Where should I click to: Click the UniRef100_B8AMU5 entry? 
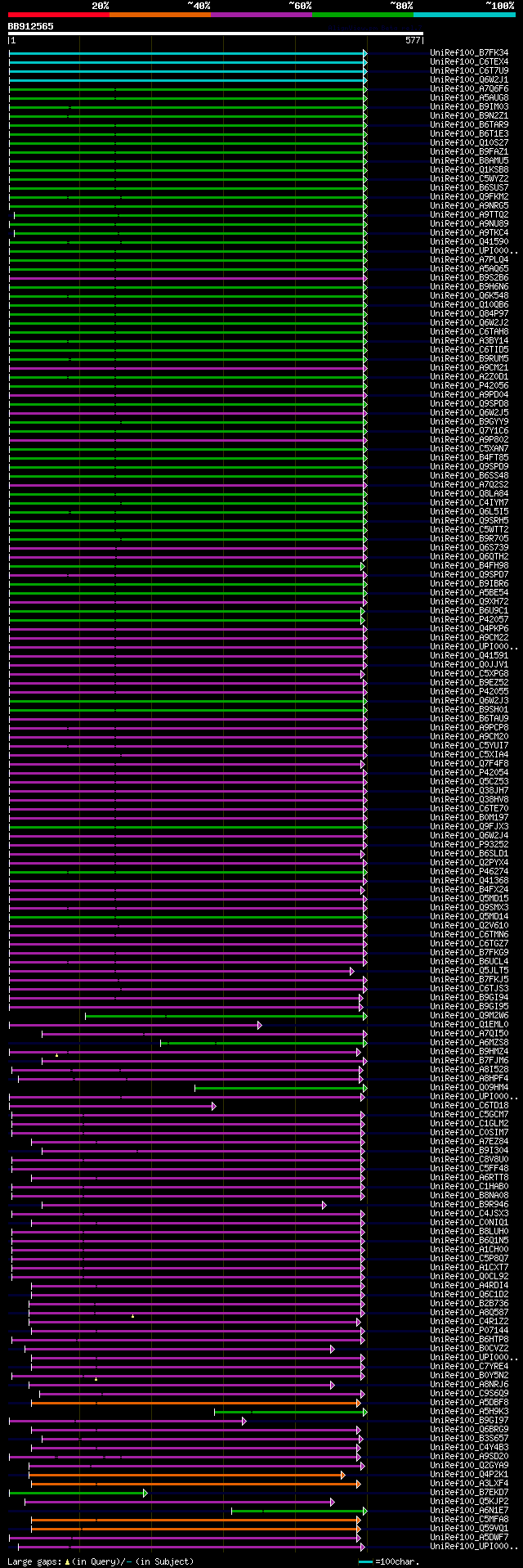click(469, 160)
